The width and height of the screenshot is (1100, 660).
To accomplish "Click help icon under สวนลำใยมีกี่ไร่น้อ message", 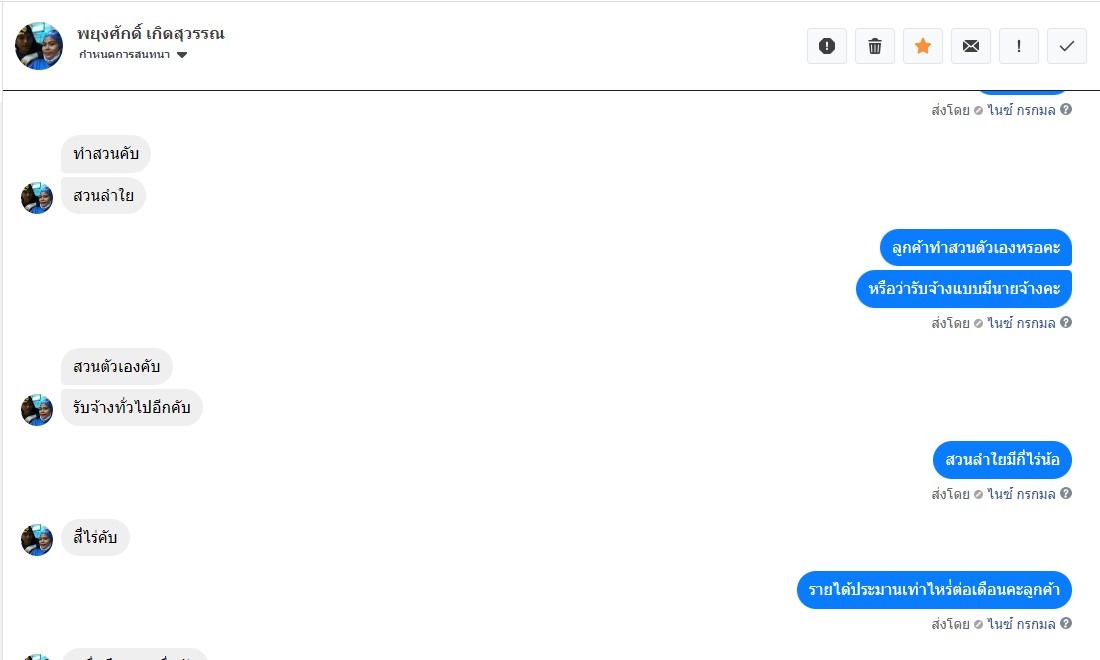I will (x=1066, y=494).
